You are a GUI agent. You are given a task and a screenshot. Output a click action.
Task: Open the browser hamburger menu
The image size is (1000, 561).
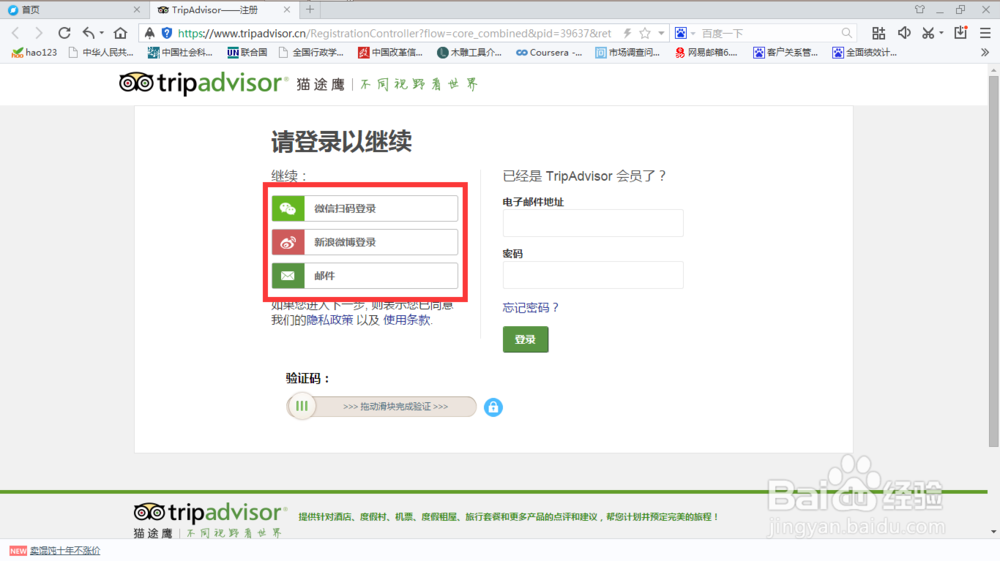point(985,33)
